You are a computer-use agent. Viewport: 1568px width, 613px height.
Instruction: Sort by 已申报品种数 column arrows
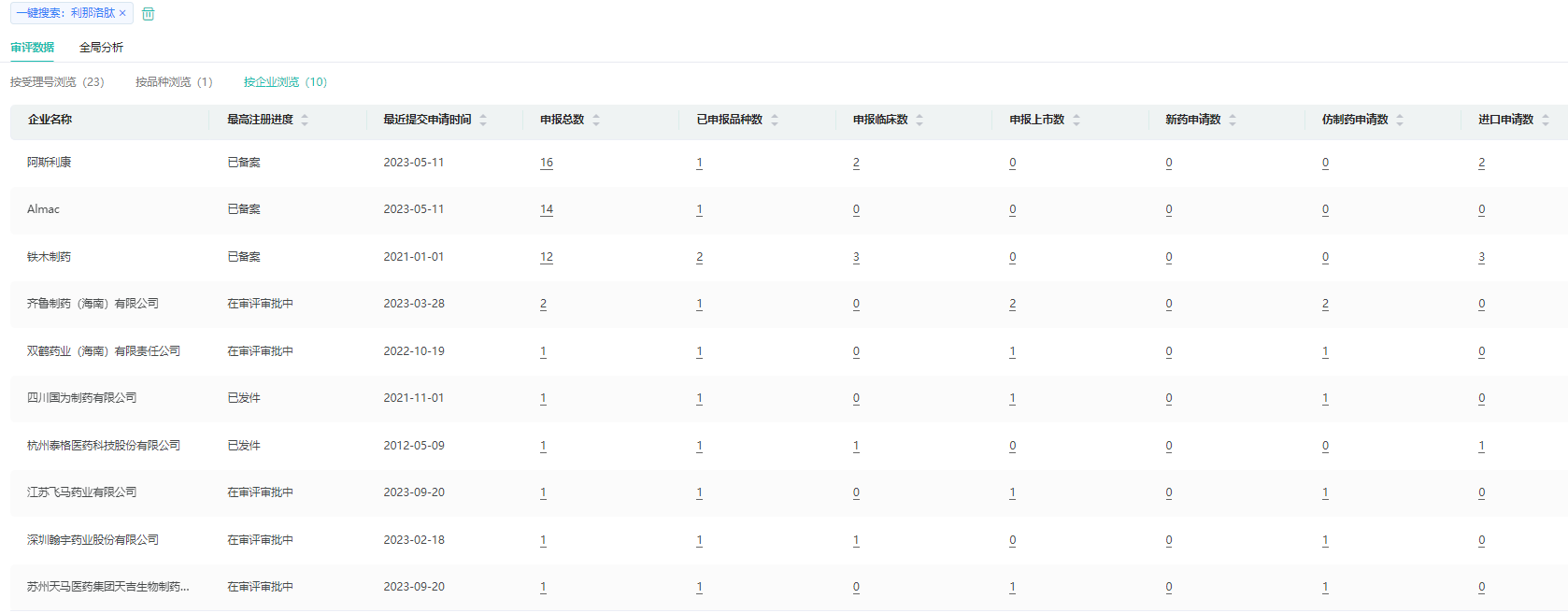(775, 120)
